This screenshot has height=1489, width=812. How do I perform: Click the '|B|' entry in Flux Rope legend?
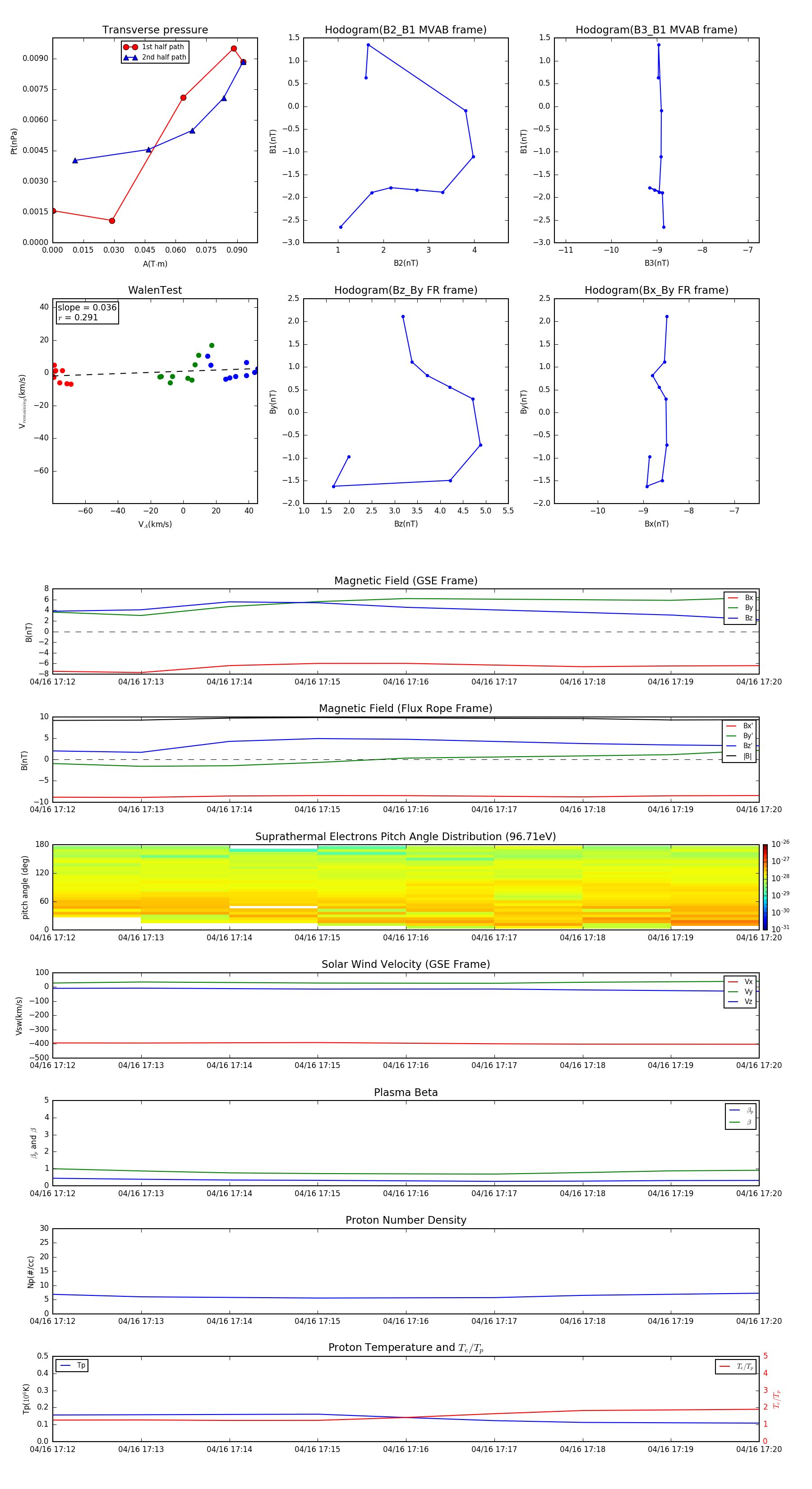(x=739, y=756)
